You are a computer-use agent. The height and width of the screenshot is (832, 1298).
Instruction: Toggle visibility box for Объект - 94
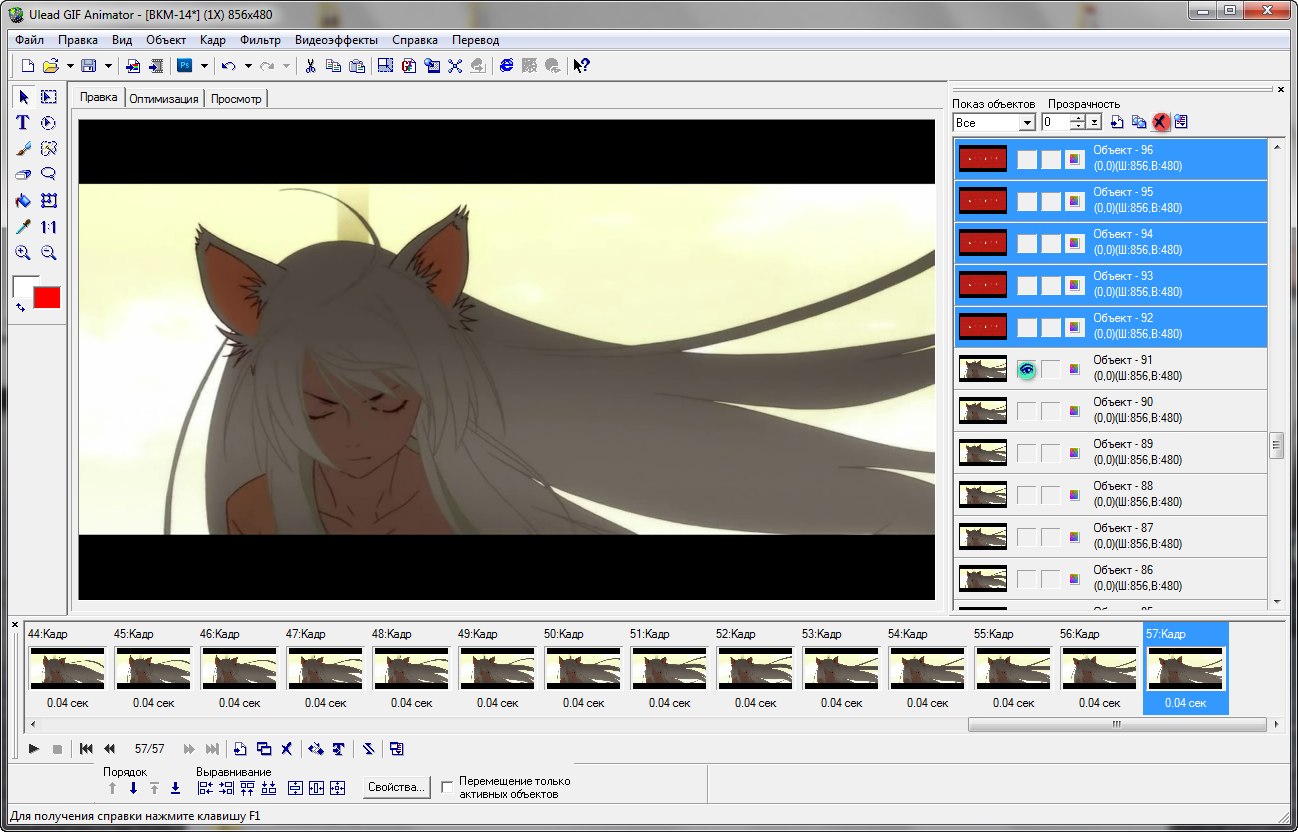pyautogui.click(x=1027, y=243)
